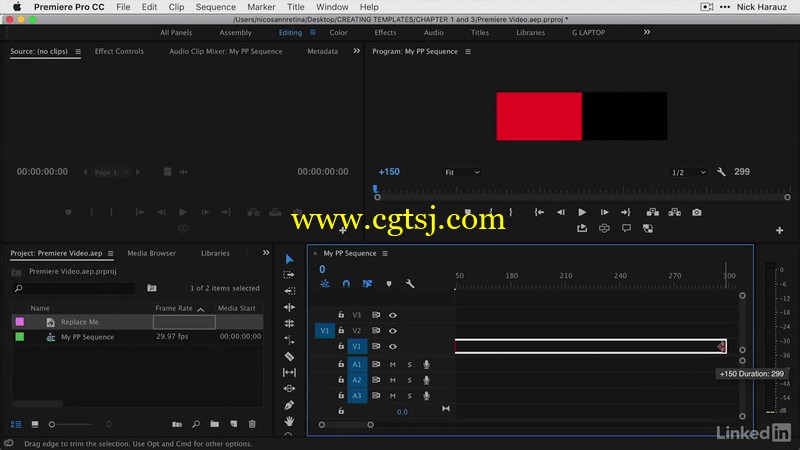Select the Slide tool
The height and width of the screenshot is (450, 800).
pyautogui.click(x=289, y=388)
